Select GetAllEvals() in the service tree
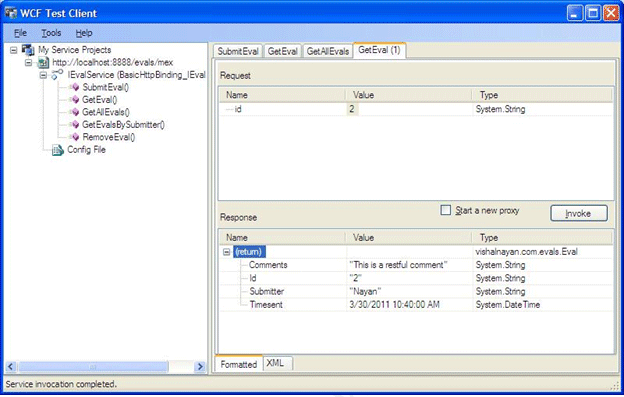 pyautogui.click(x=106, y=112)
